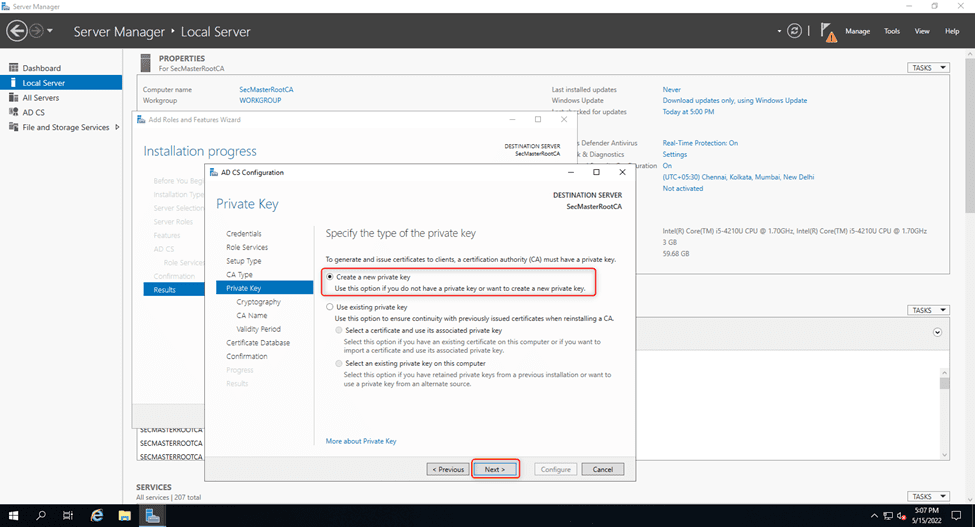Open taskbar Search
The height and width of the screenshot is (527, 975).
point(41,515)
